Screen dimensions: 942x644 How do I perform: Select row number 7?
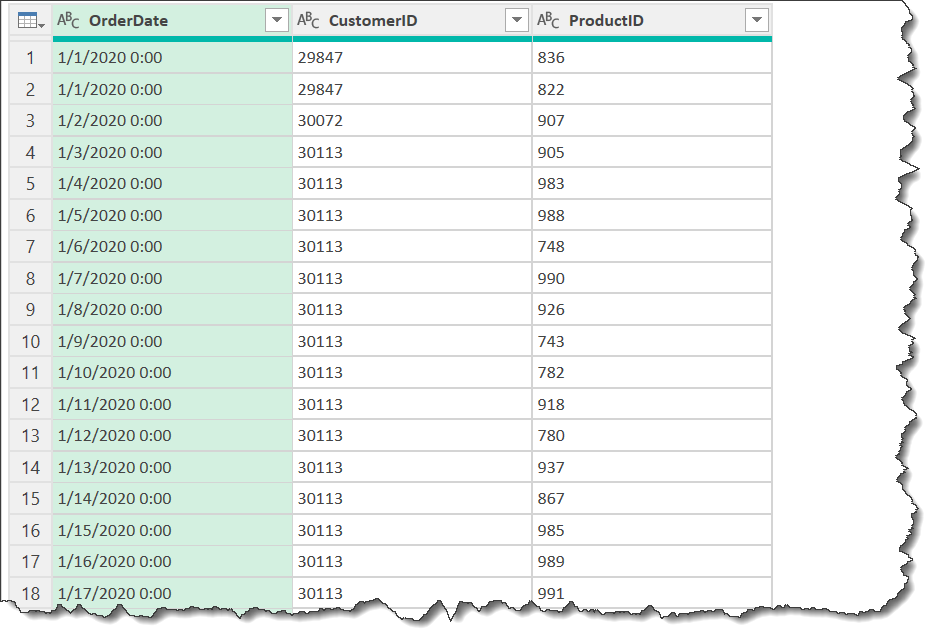(31, 247)
